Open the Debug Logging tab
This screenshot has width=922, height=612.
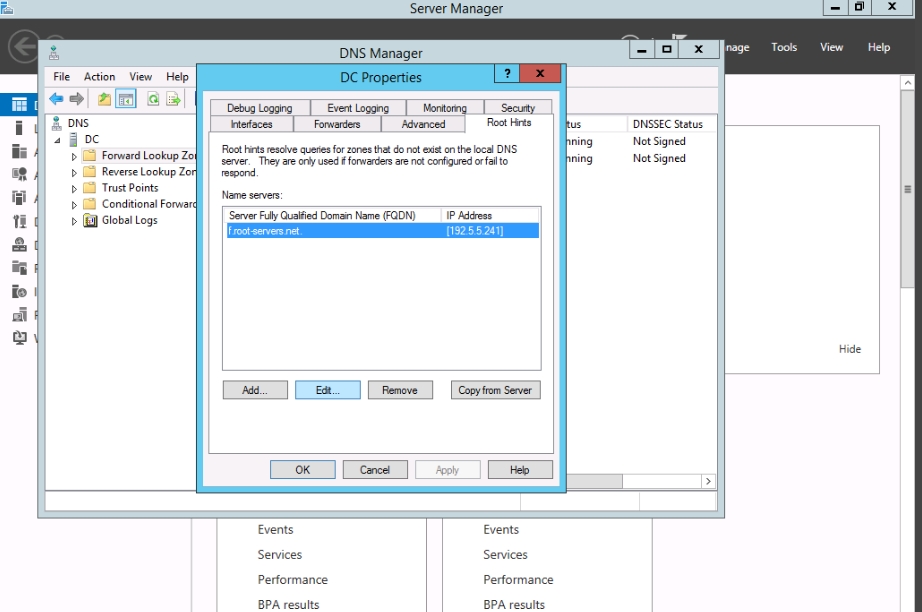pos(259,108)
